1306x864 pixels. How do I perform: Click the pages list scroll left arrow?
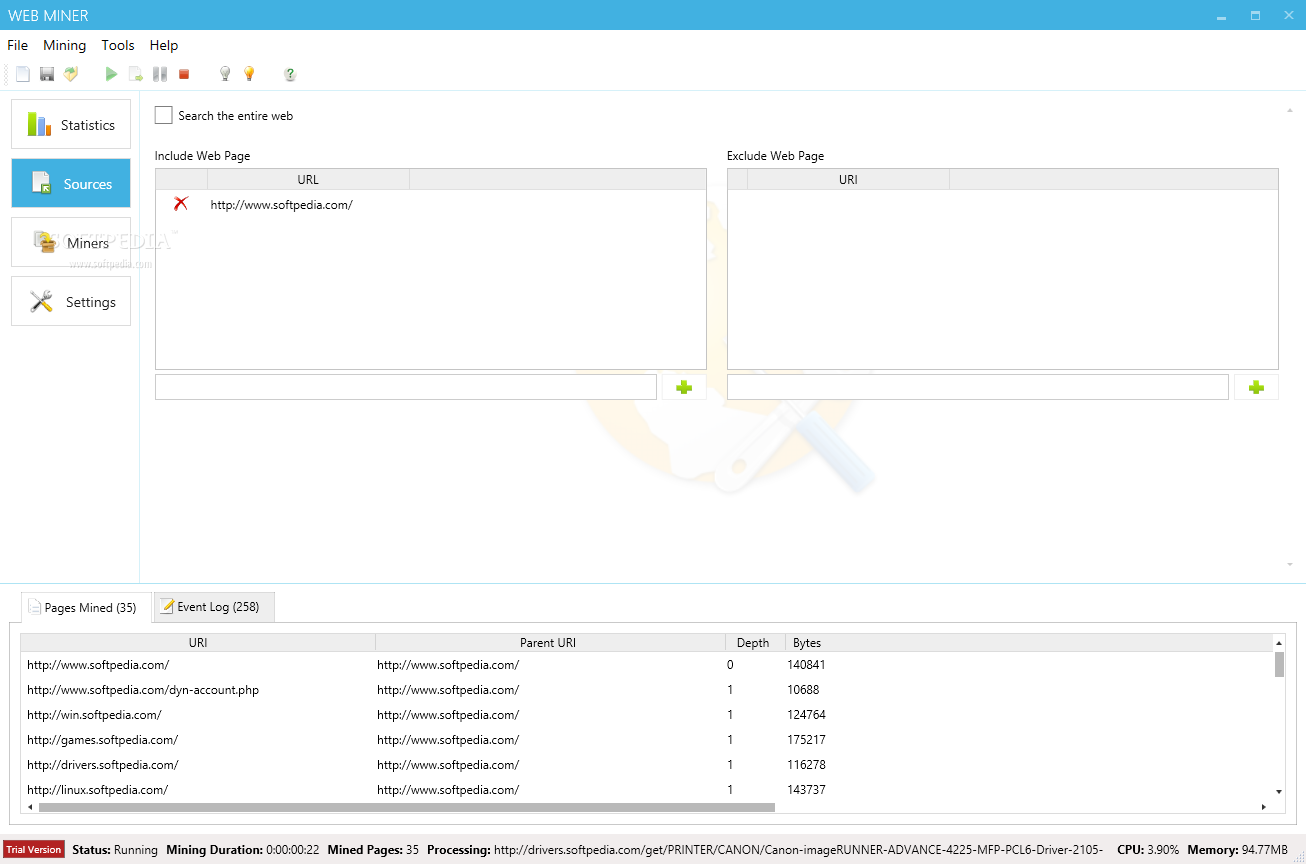pyautogui.click(x=30, y=807)
